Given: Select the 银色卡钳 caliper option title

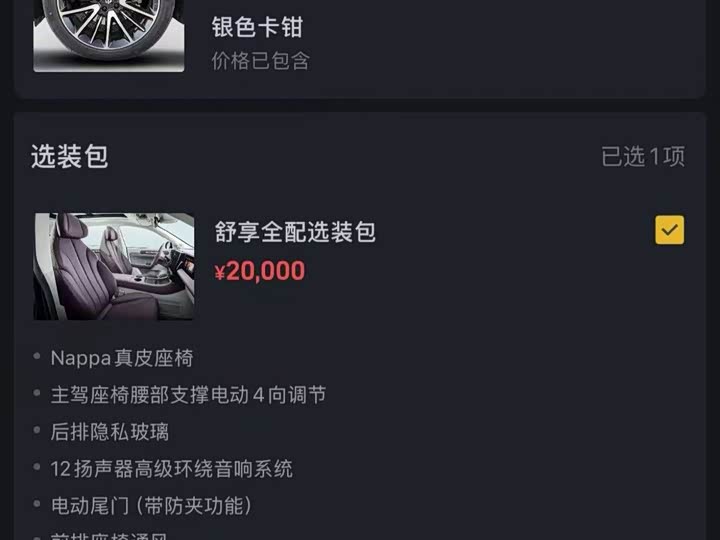Looking at the screenshot, I should tap(257, 27).
